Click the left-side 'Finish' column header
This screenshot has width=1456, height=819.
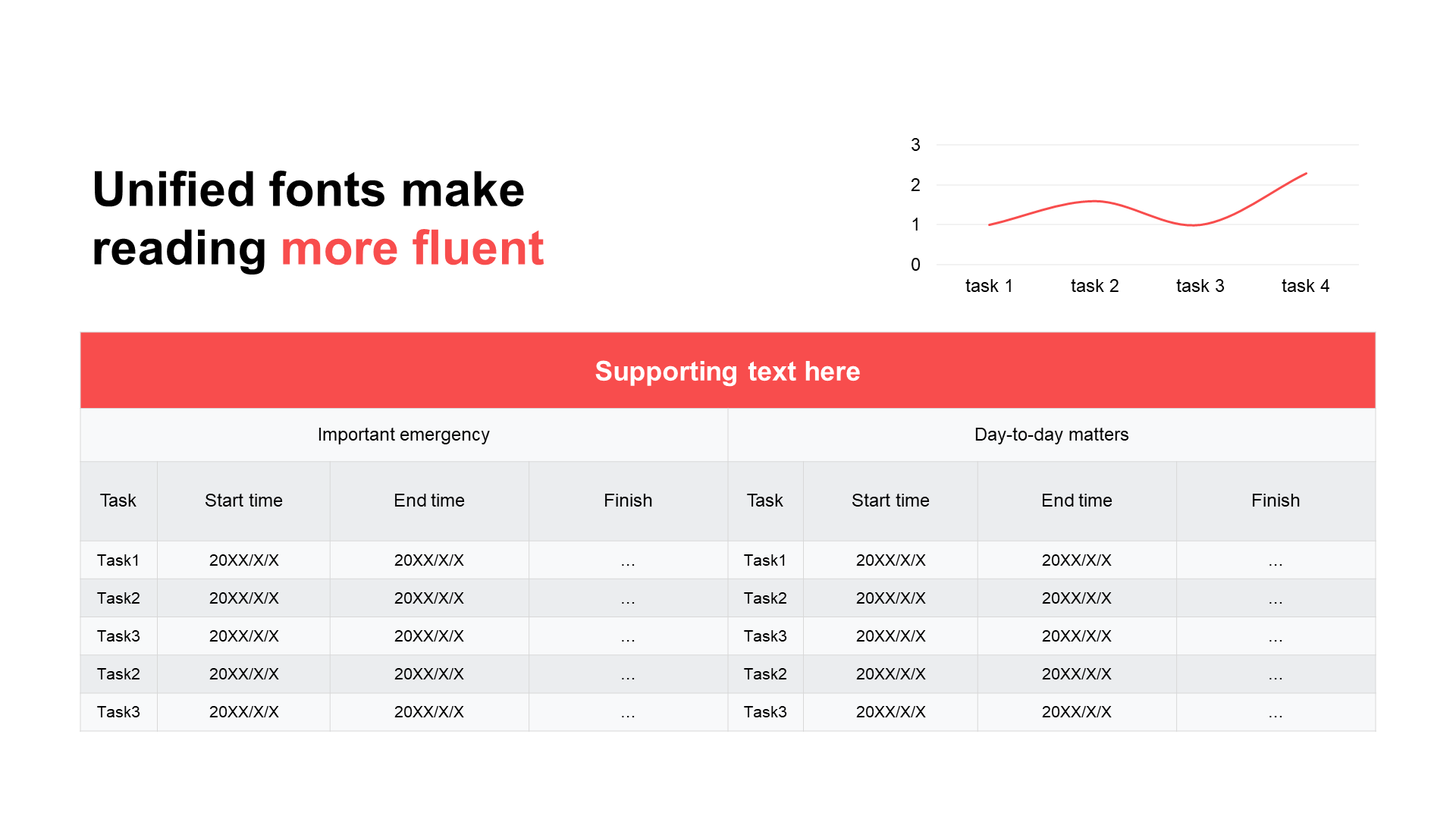coord(628,500)
